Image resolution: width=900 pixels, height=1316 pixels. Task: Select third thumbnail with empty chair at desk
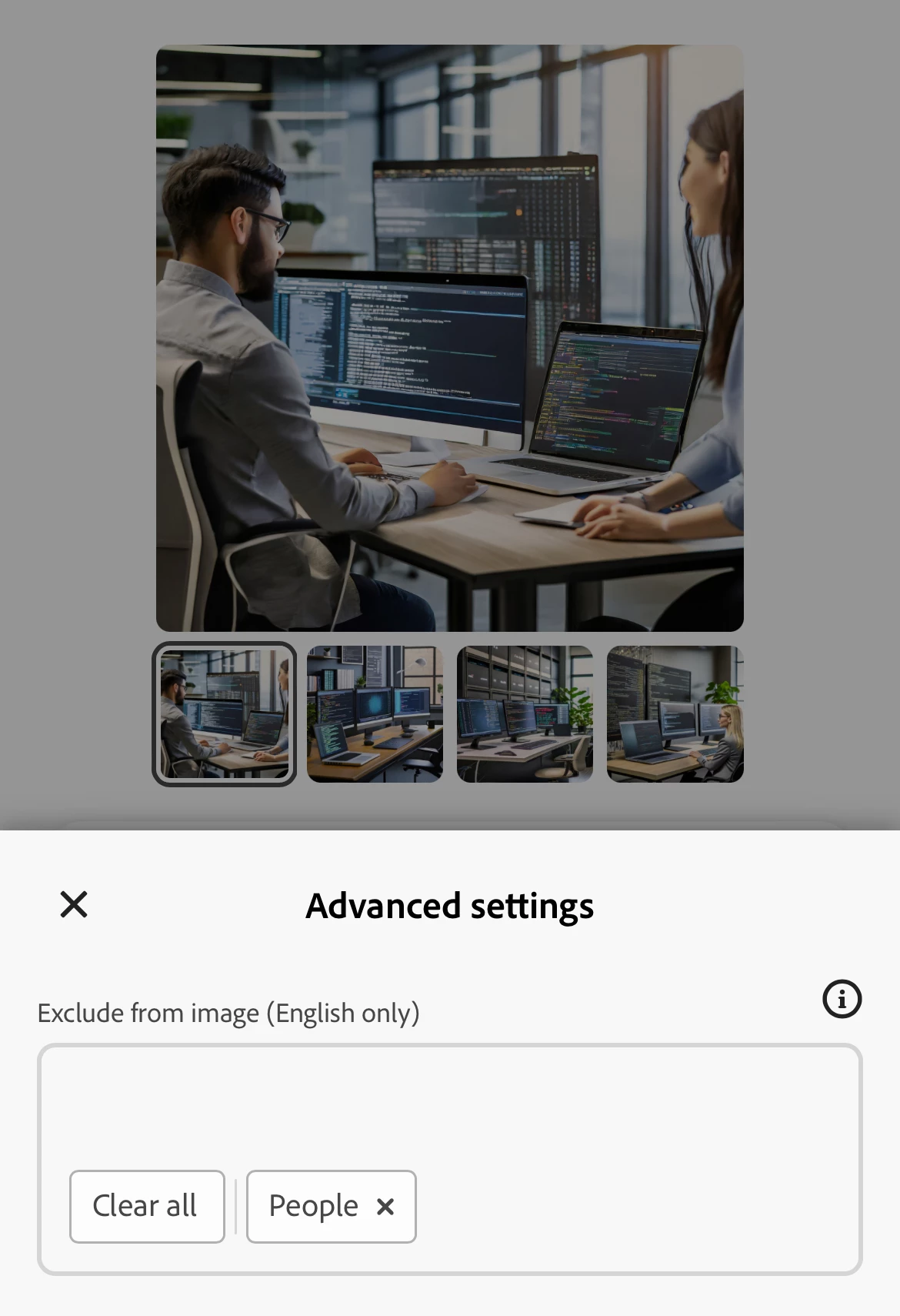(x=525, y=714)
